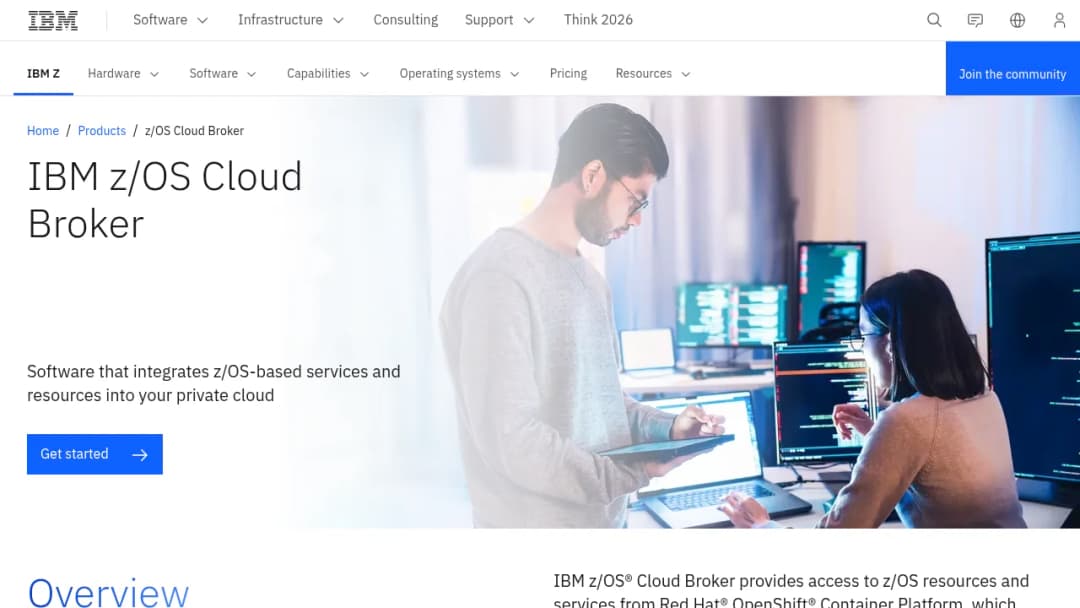
Task: Click the IBM z/OS Cloud Broker heading
Action: 165,200
